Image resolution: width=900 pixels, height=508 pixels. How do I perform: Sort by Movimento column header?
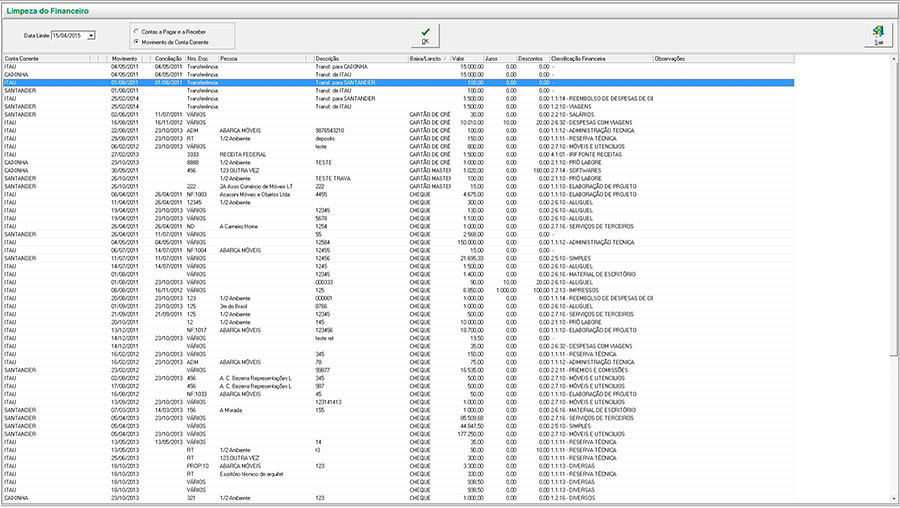point(125,59)
